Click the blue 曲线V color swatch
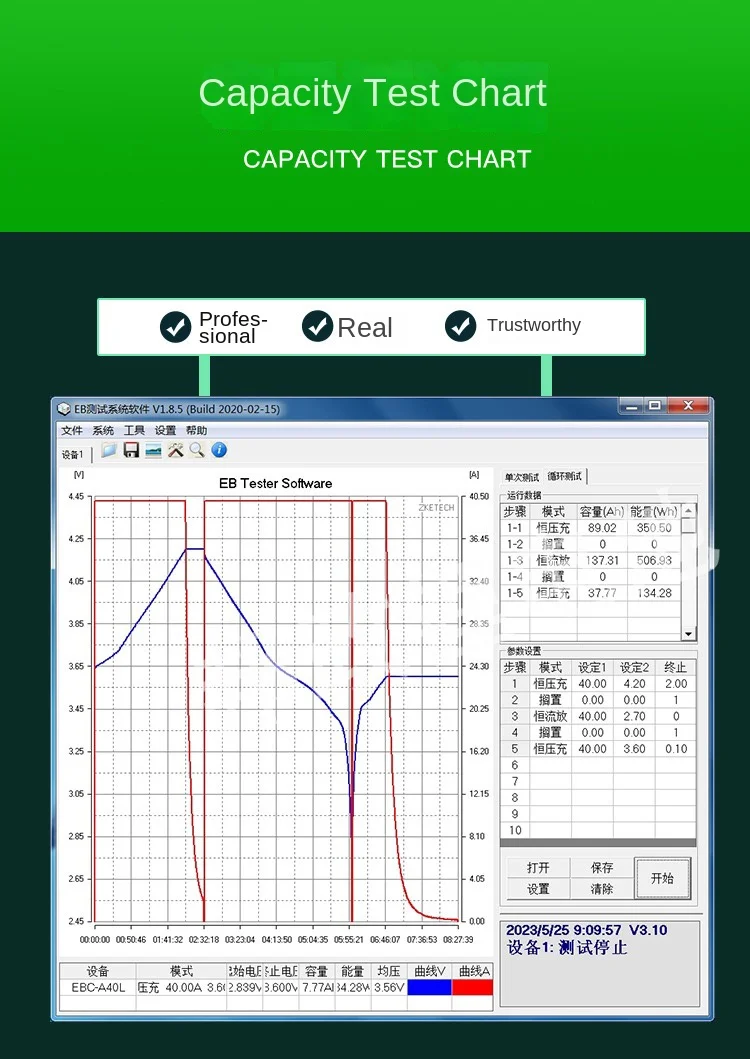The width and height of the screenshot is (750, 1059). click(429, 988)
